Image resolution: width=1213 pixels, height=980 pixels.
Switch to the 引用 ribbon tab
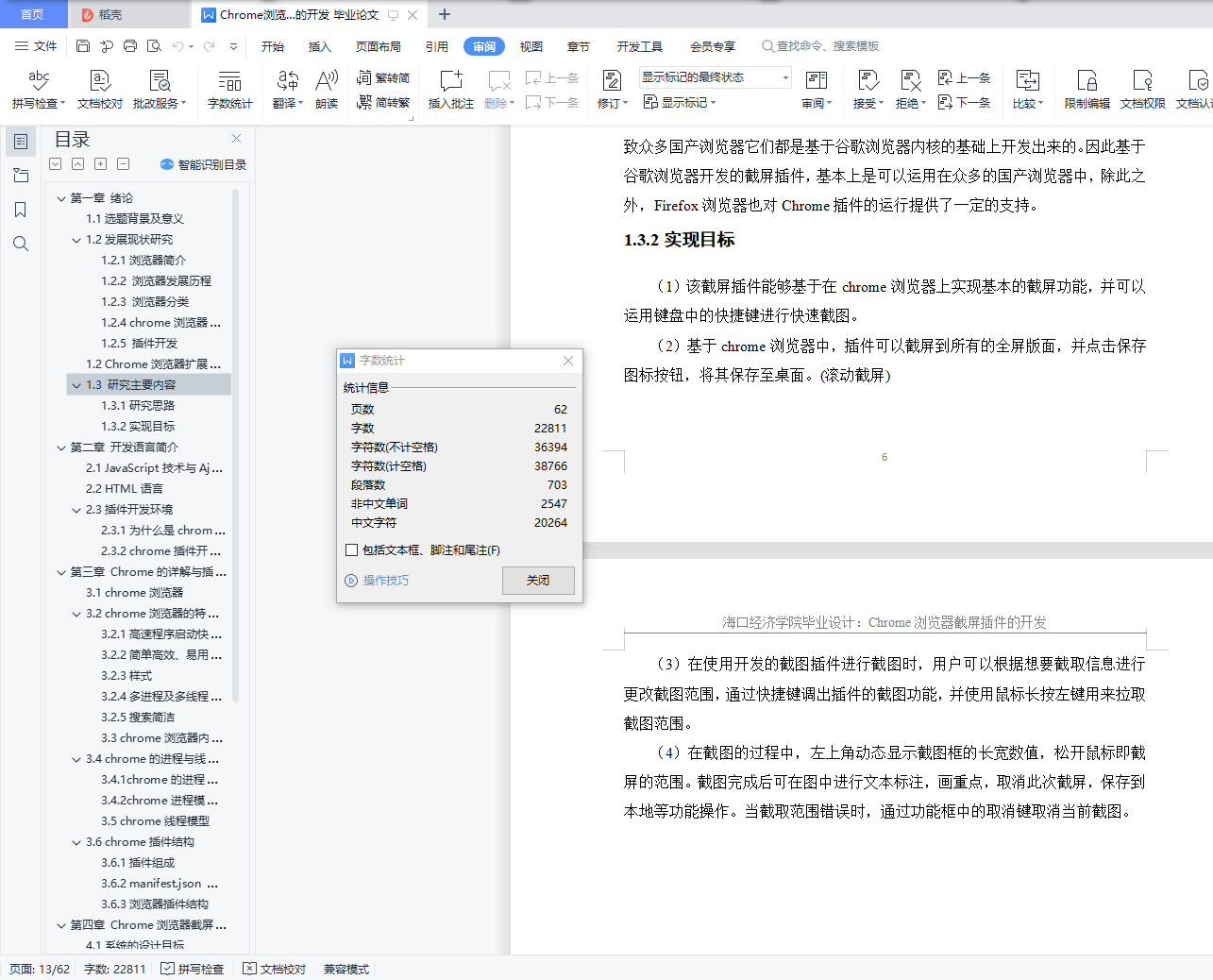[436, 46]
